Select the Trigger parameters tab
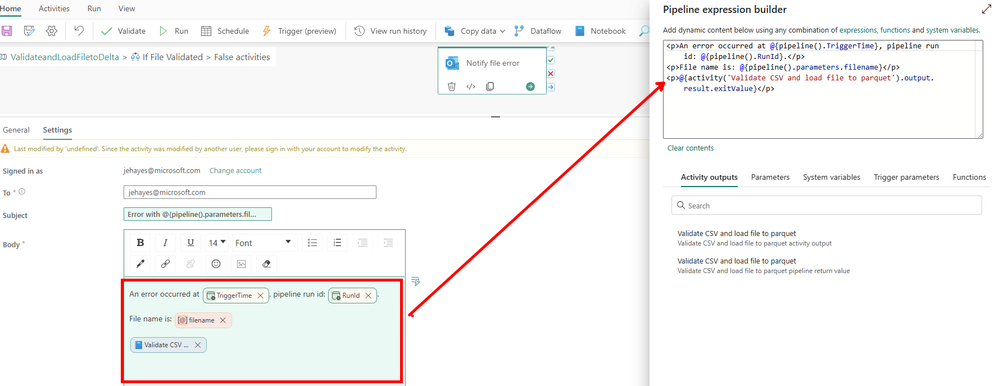This screenshot has width=999, height=386. coord(906,177)
